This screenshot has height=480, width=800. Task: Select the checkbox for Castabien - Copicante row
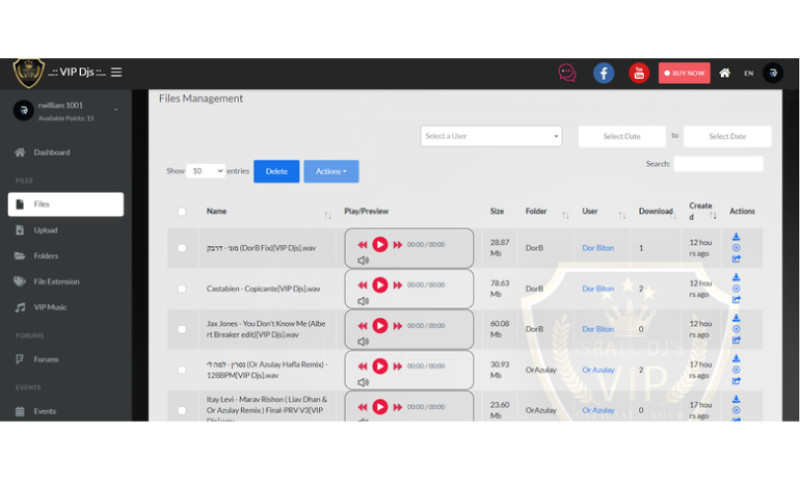[x=181, y=289]
